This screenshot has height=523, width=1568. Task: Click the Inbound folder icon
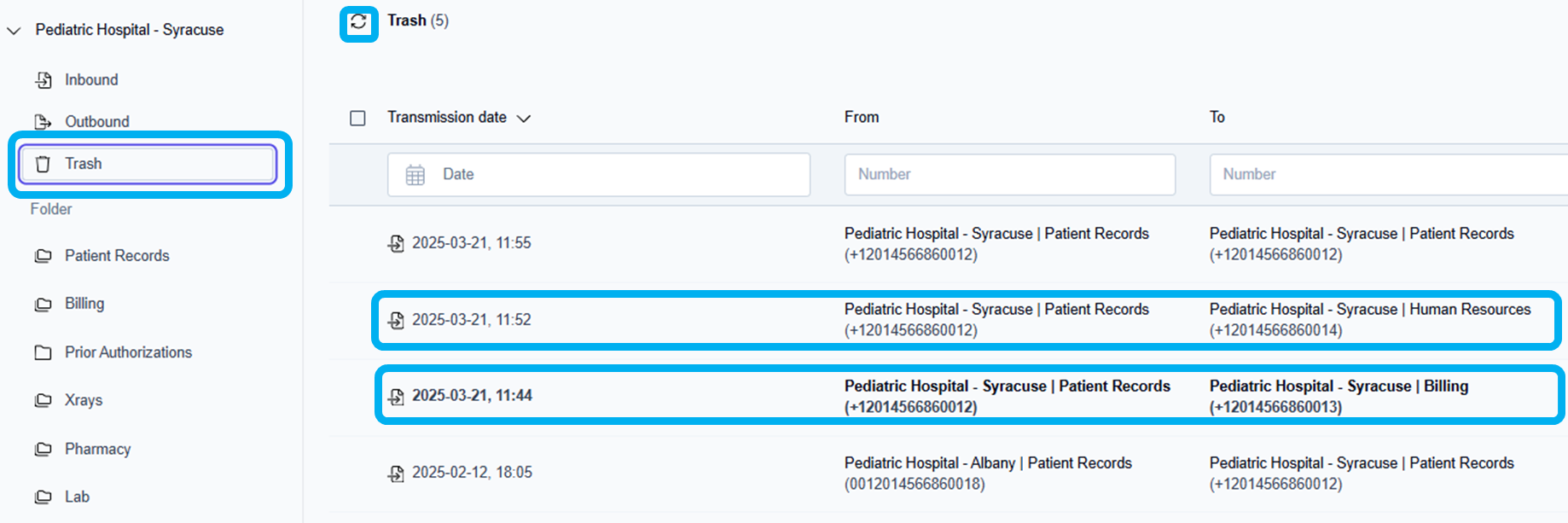tap(44, 80)
